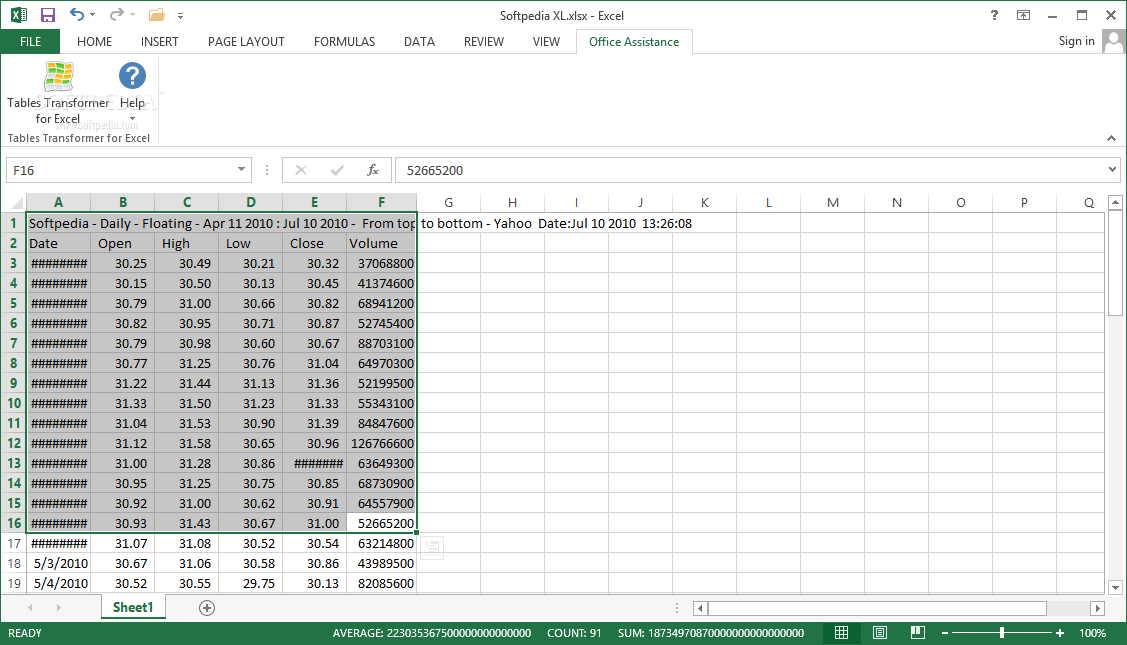1127x645 pixels.
Task: Click horizontal scrollbar right arrow
Action: (1098, 608)
